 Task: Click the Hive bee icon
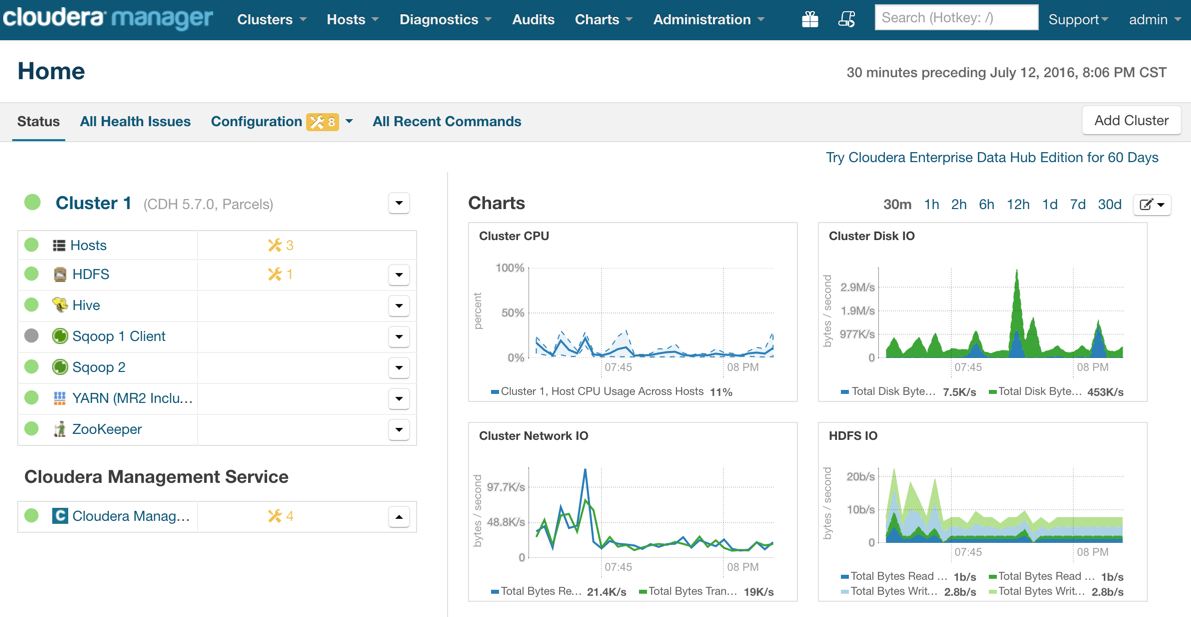coord(60,305)
